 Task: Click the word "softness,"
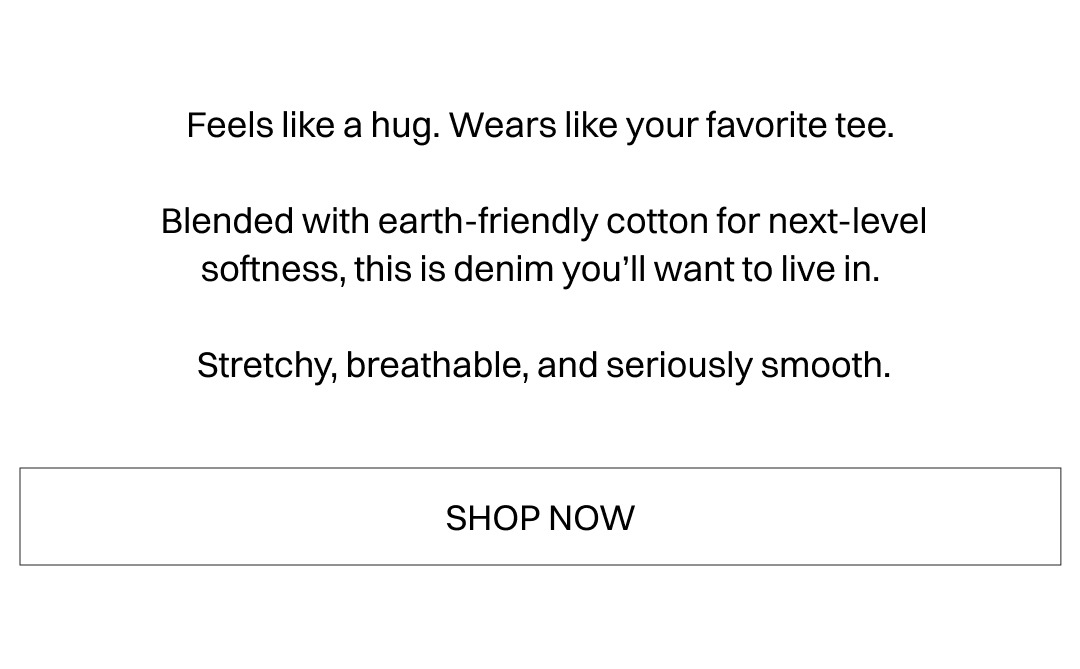pos(273,269)
